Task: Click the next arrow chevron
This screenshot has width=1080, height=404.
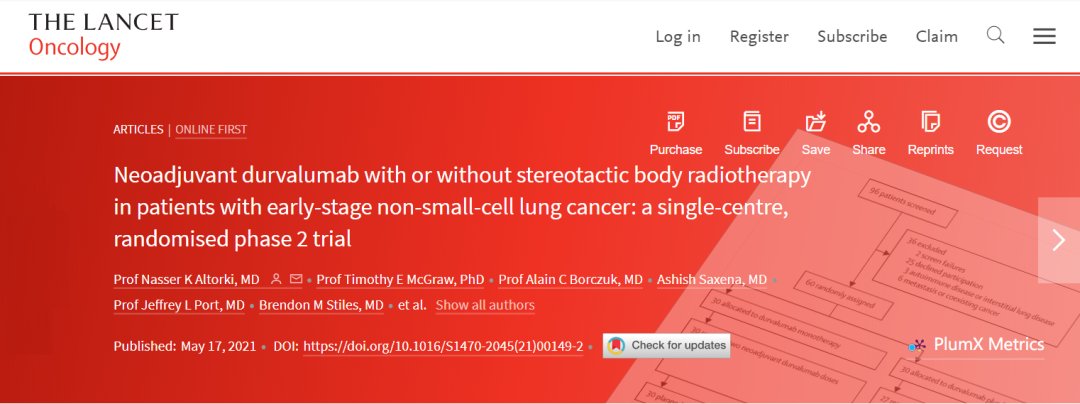Action: tap(1059, 240)
